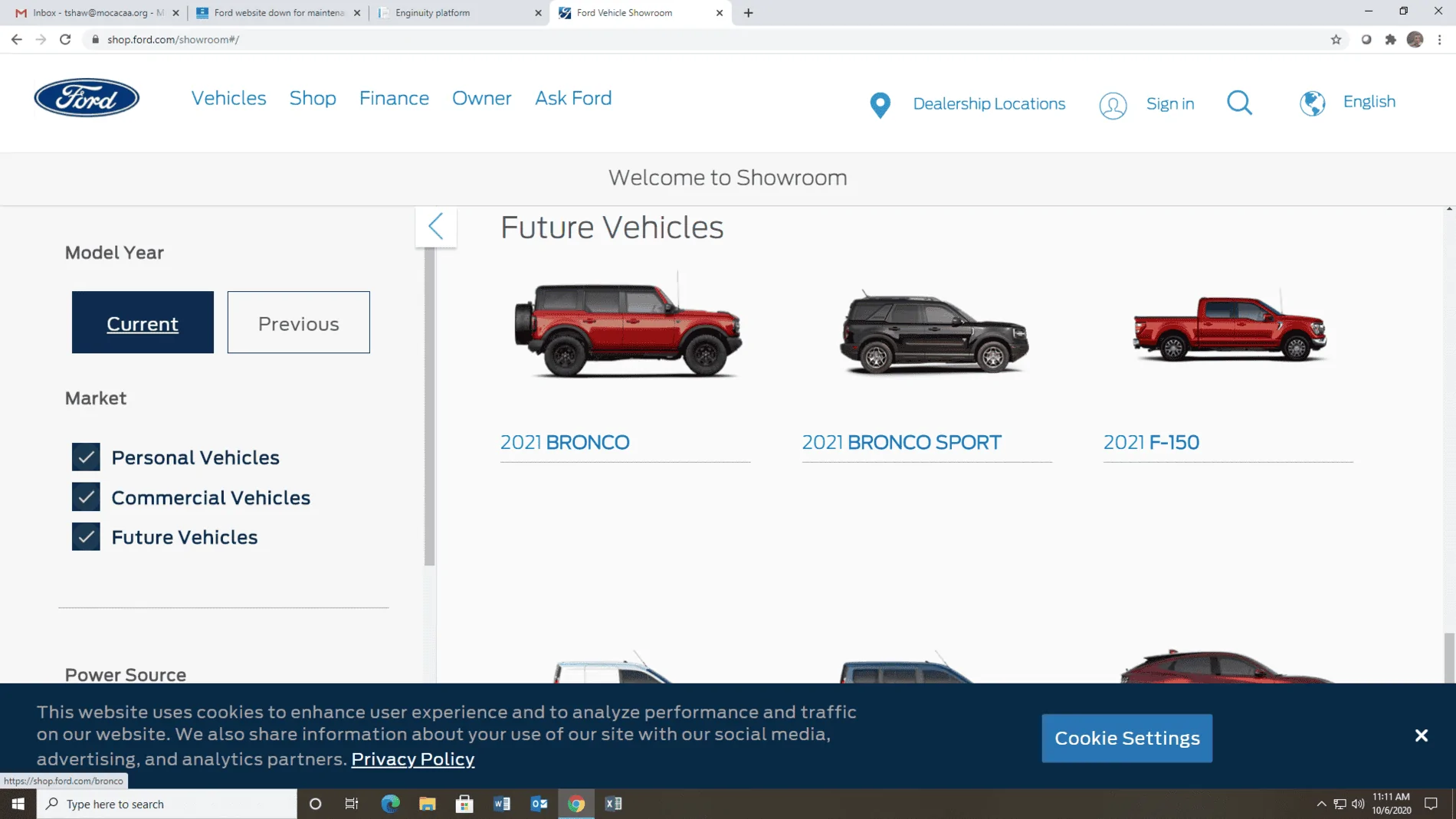Open Outlook from the taskbar
This screenshot has height=819, width=1456.
point(539,804)
